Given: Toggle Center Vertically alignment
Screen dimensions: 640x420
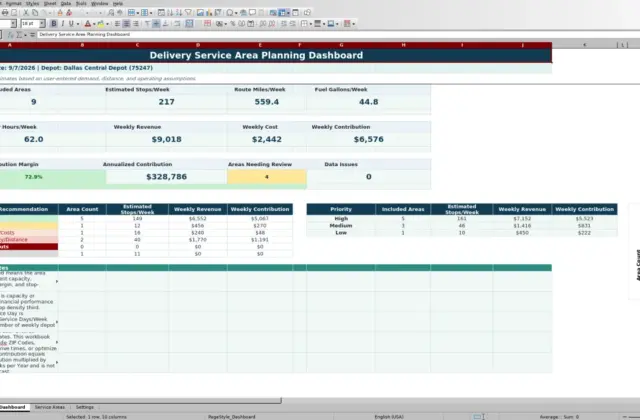Looking at the screenshot, I should coord(156,24).
